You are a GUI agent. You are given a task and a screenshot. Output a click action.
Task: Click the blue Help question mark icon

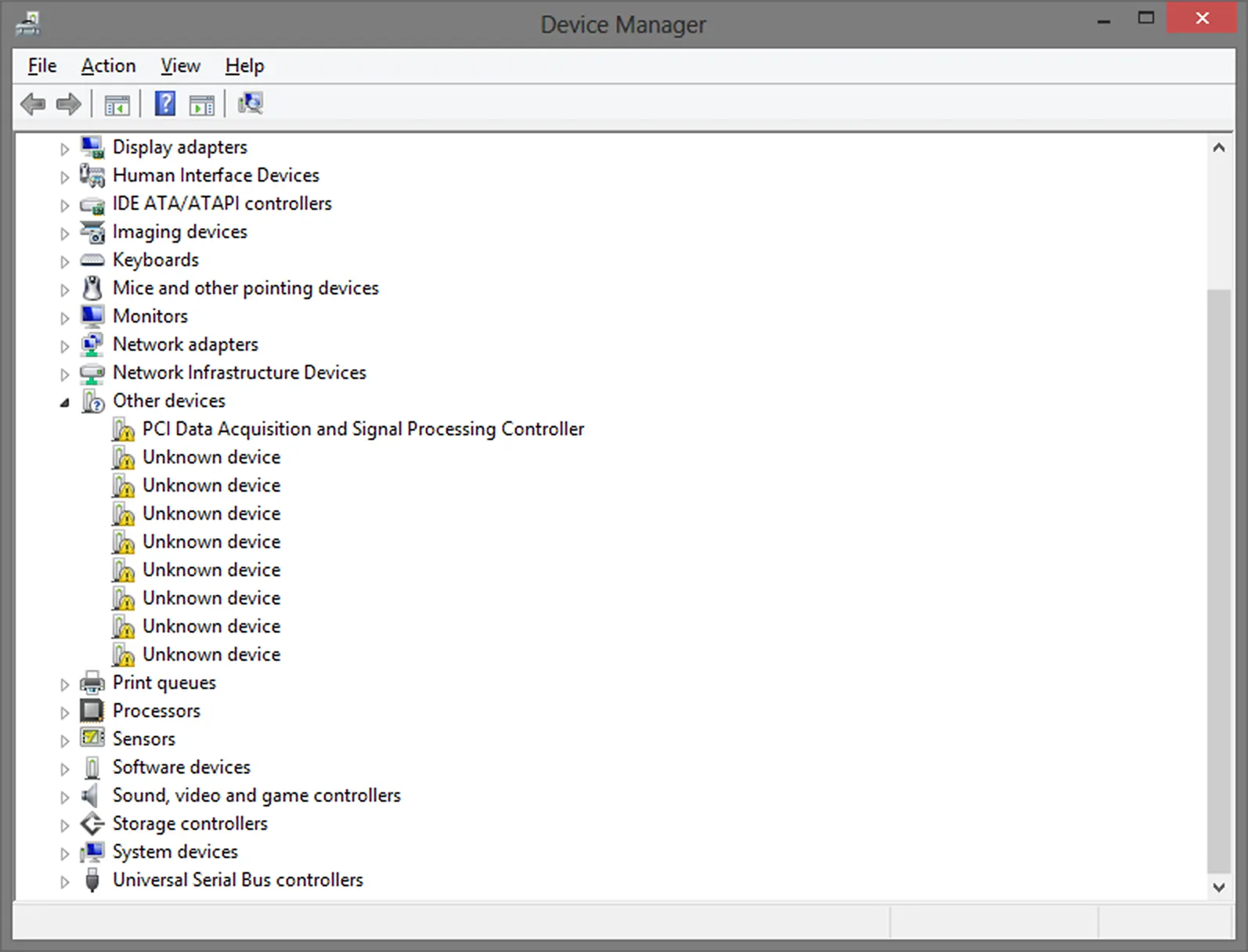[x=164, y=103]
